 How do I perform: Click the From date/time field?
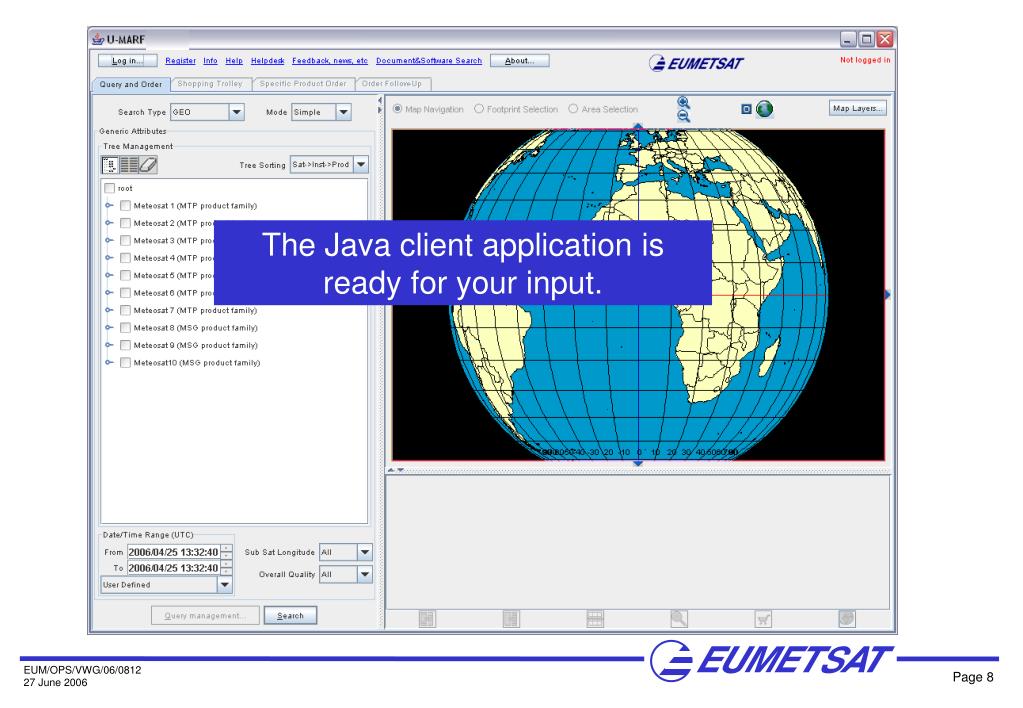pyautogui.click(x=174, y=552)
